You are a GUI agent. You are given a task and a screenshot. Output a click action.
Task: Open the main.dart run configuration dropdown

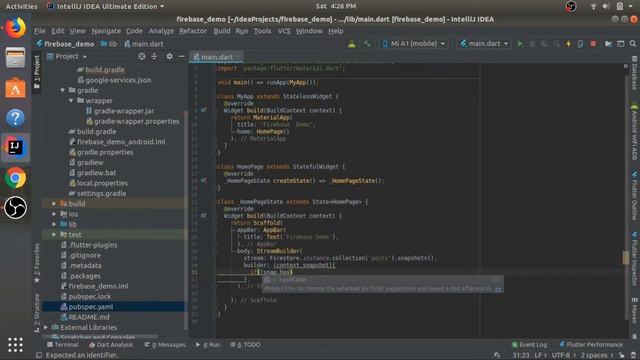484,44
